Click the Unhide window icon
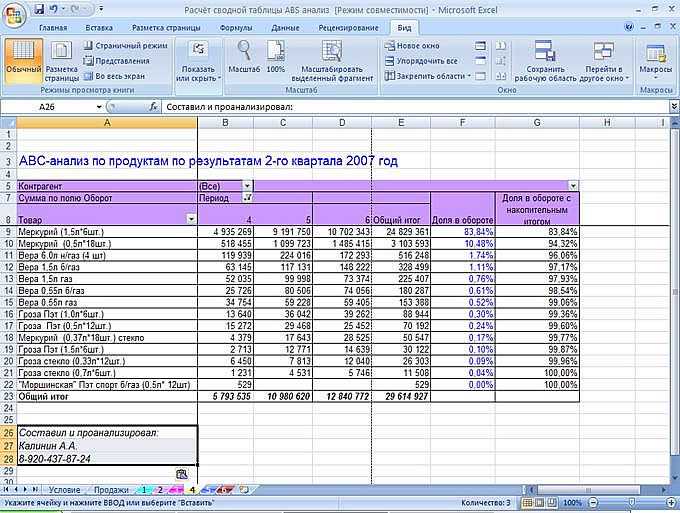680x513 pixels. click(x=481, y=76)
